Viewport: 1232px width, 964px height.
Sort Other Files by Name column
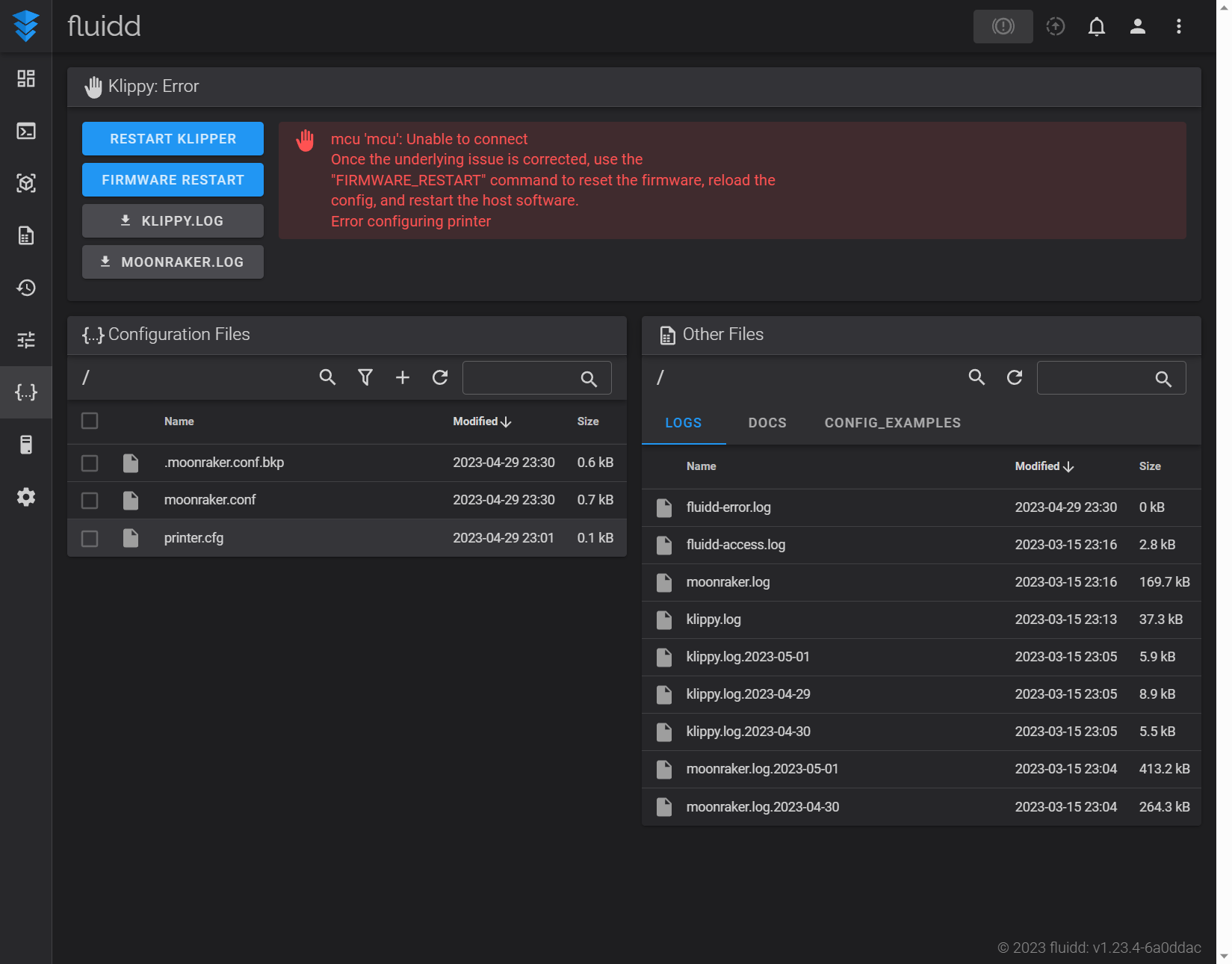pos(702,466)
